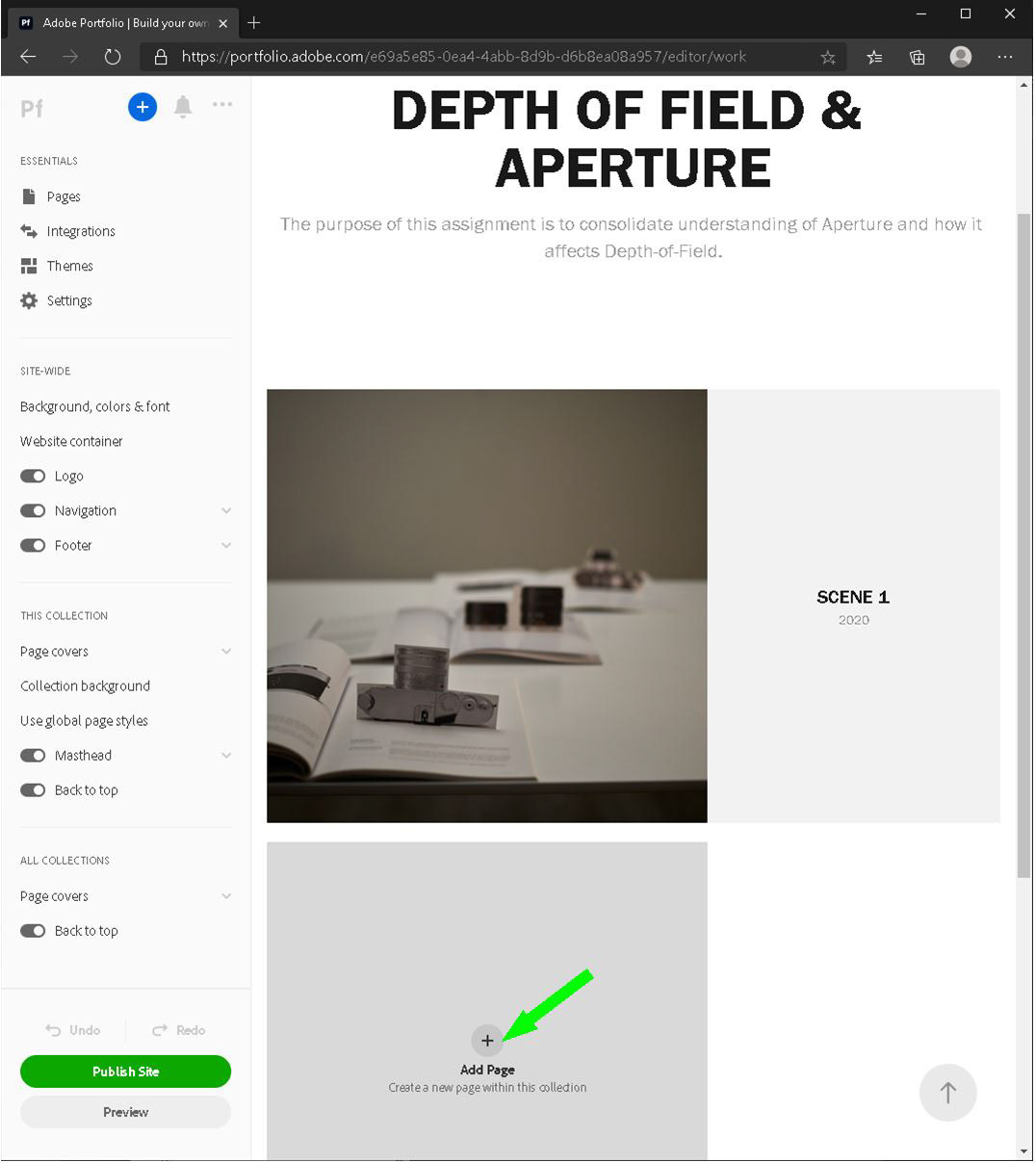
Task: Toggle the site-wide Logo switch
Action: click(33, 476)
